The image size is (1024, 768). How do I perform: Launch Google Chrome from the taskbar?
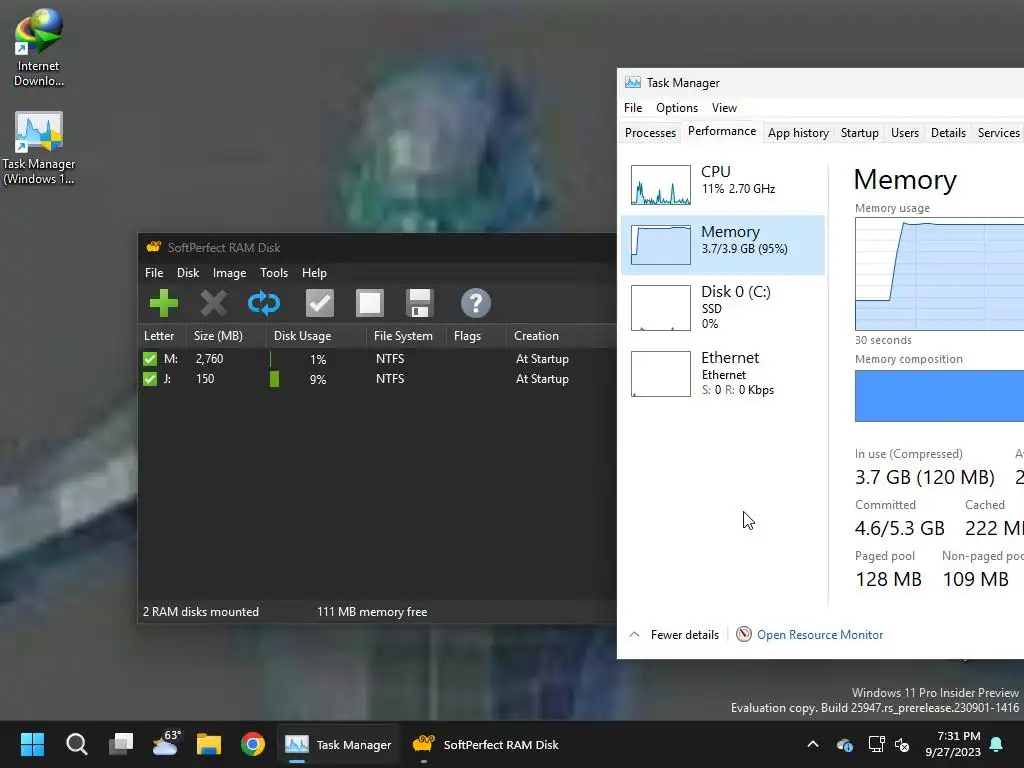coord(253,744)
